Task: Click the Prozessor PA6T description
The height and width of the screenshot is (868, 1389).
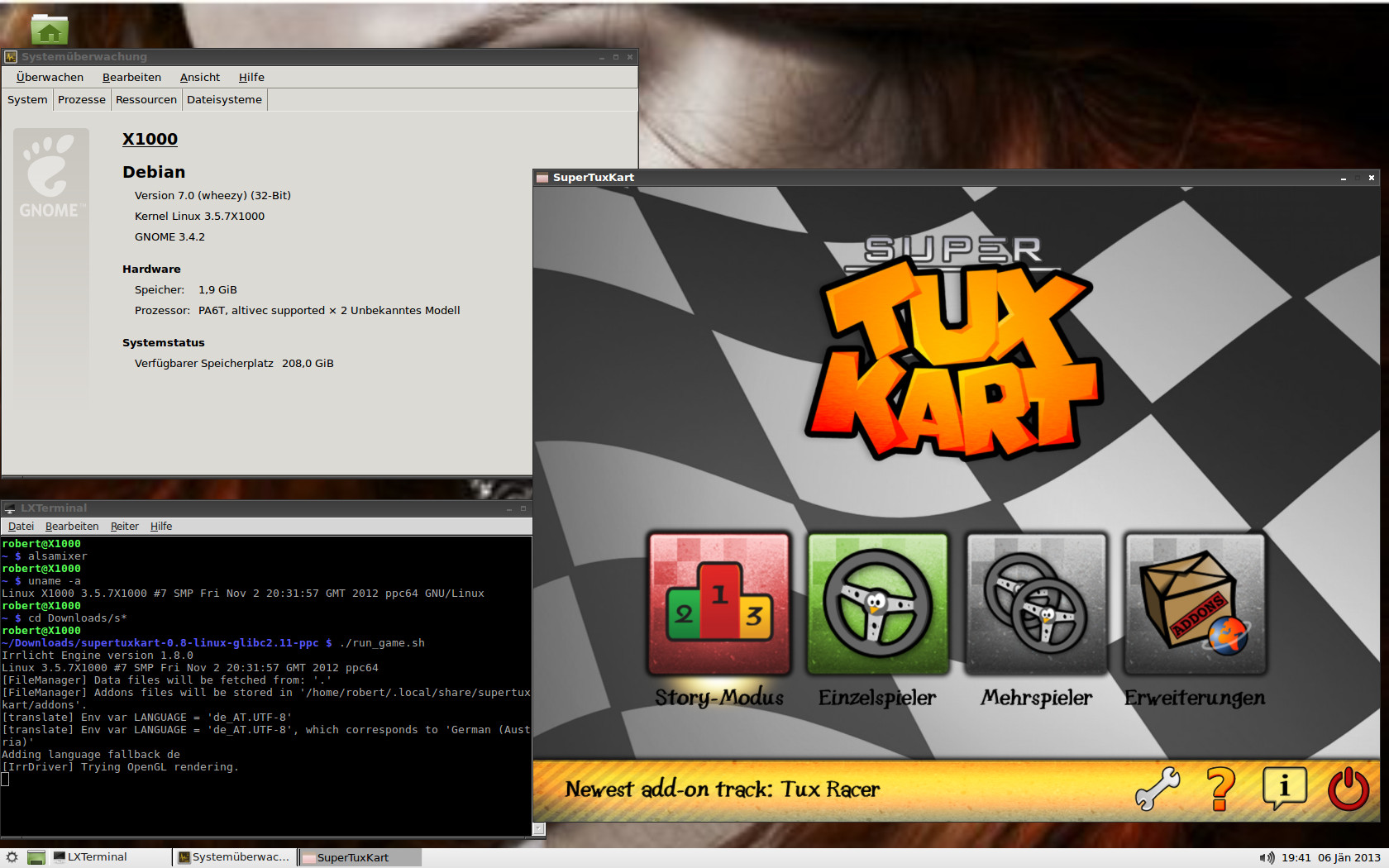Action: (329, 310)
